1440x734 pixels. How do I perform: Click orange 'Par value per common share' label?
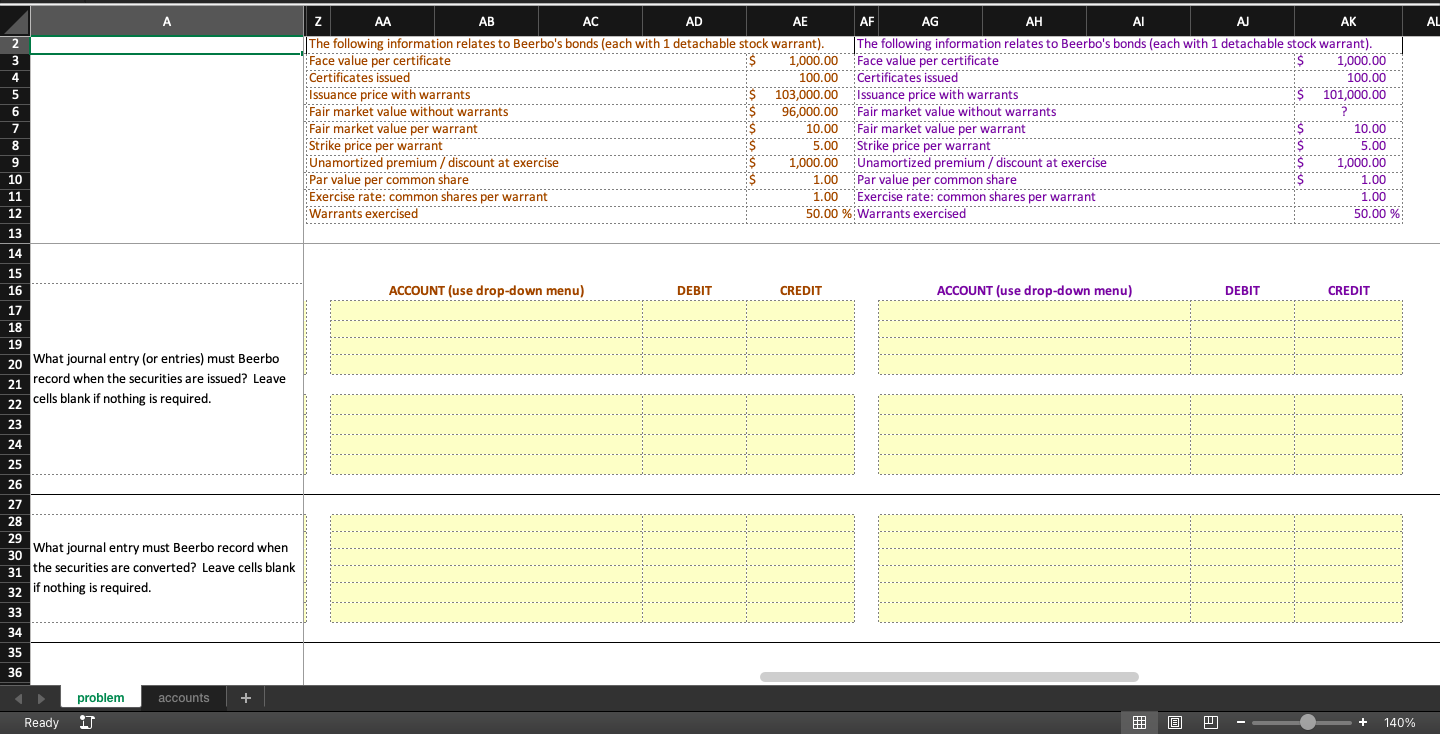[389, 180]
